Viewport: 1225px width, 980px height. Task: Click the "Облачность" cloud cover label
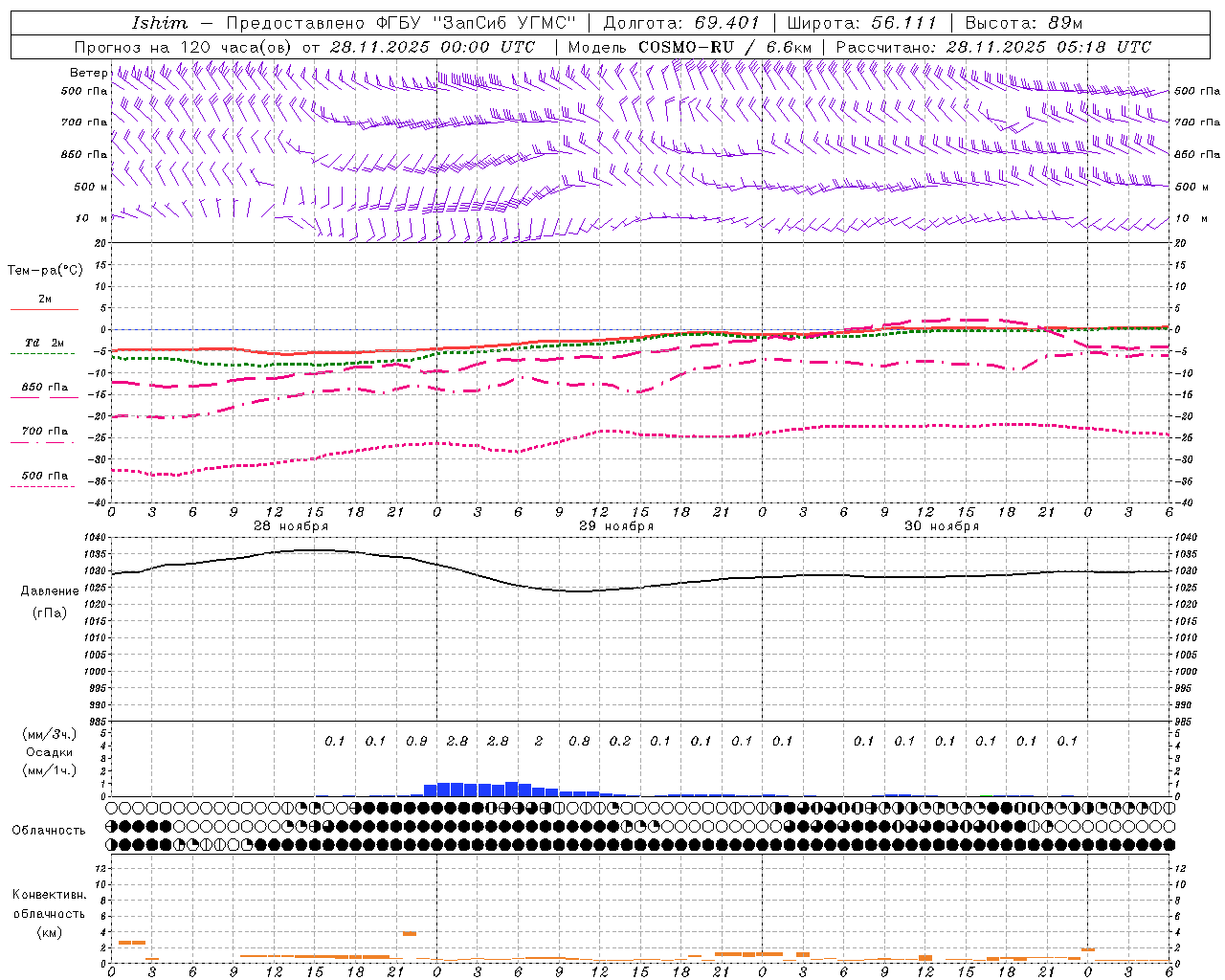coord(49,830)
